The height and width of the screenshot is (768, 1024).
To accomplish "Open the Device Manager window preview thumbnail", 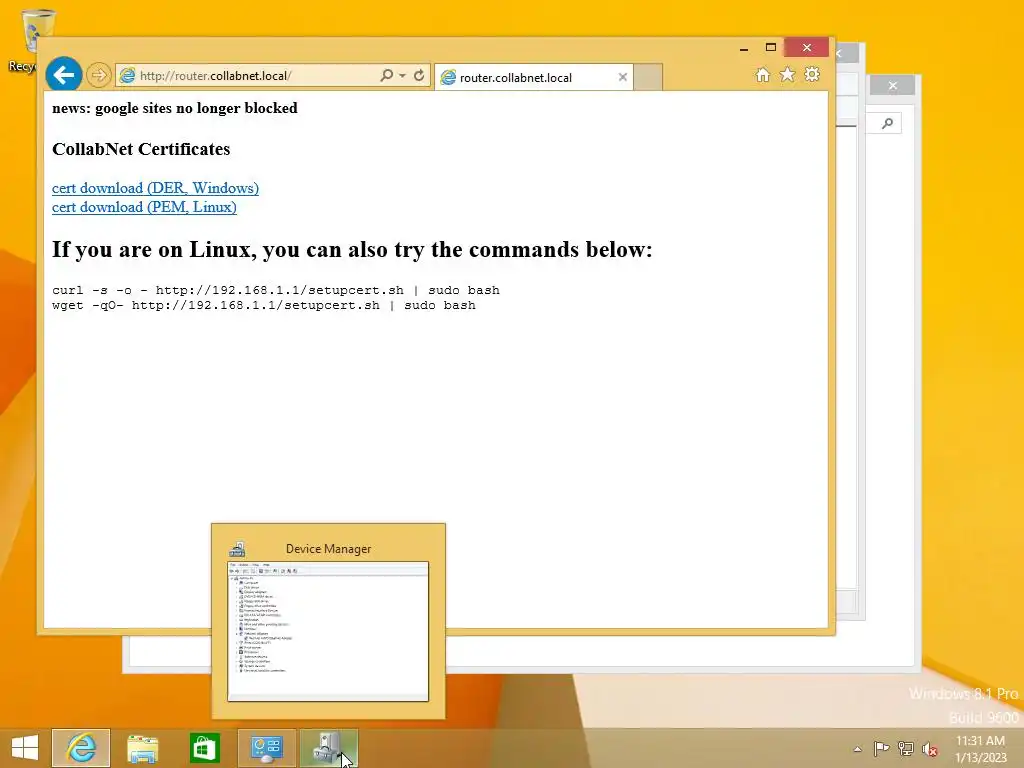I will pyautogui.click(x=328, y=632).
